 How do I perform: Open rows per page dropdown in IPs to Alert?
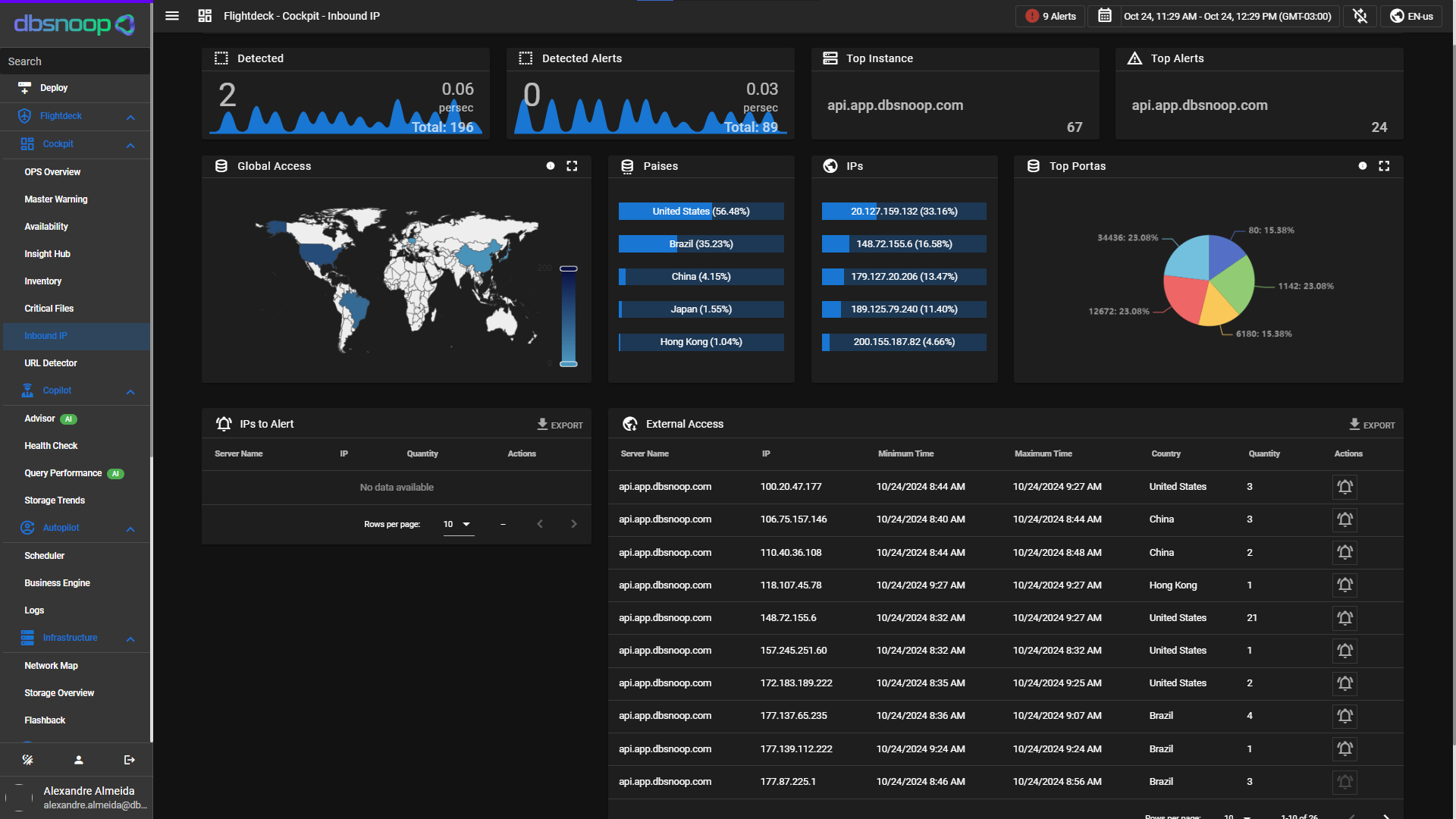[x=458, y=525]
